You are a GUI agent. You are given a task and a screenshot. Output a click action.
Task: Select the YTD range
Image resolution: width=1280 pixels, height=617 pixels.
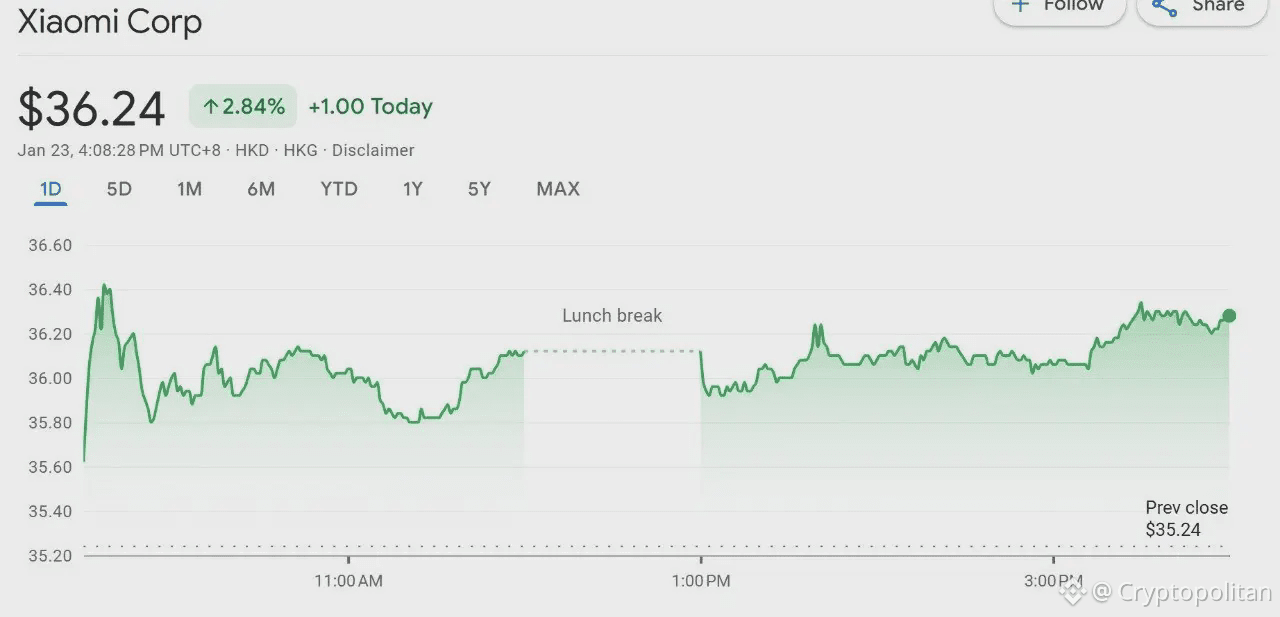pyautogui.click(x=339, y=189)
